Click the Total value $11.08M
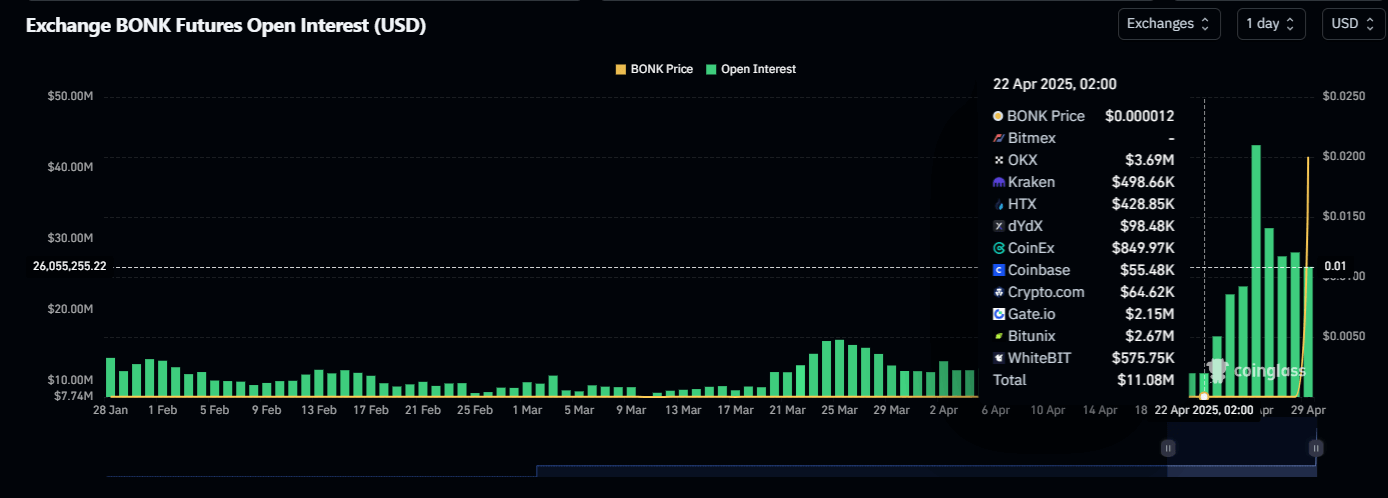Image resolution: width=1388 pixels, height=498 pixels. click(x=1147, y=380)
